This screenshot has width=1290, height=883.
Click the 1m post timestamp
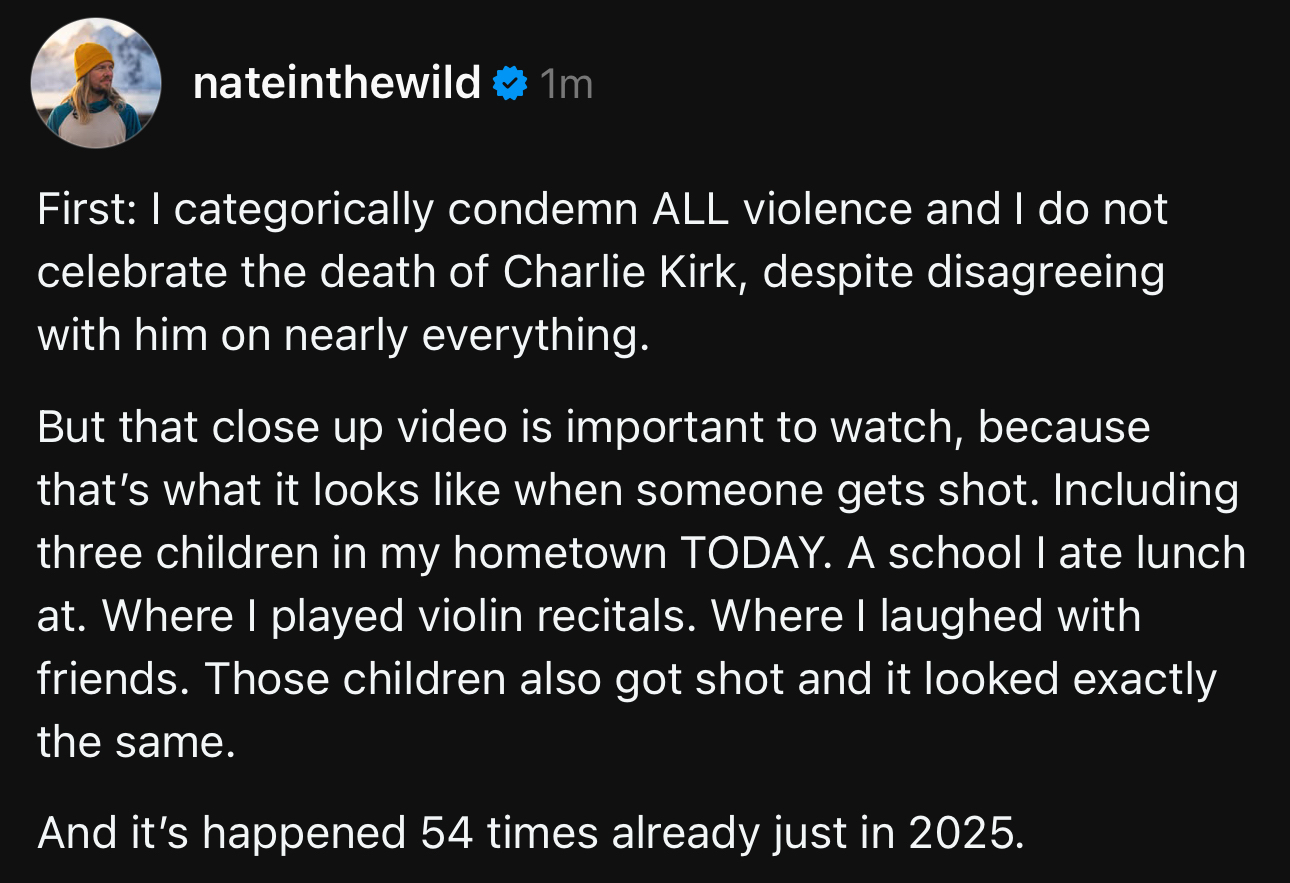coord(566,86)
